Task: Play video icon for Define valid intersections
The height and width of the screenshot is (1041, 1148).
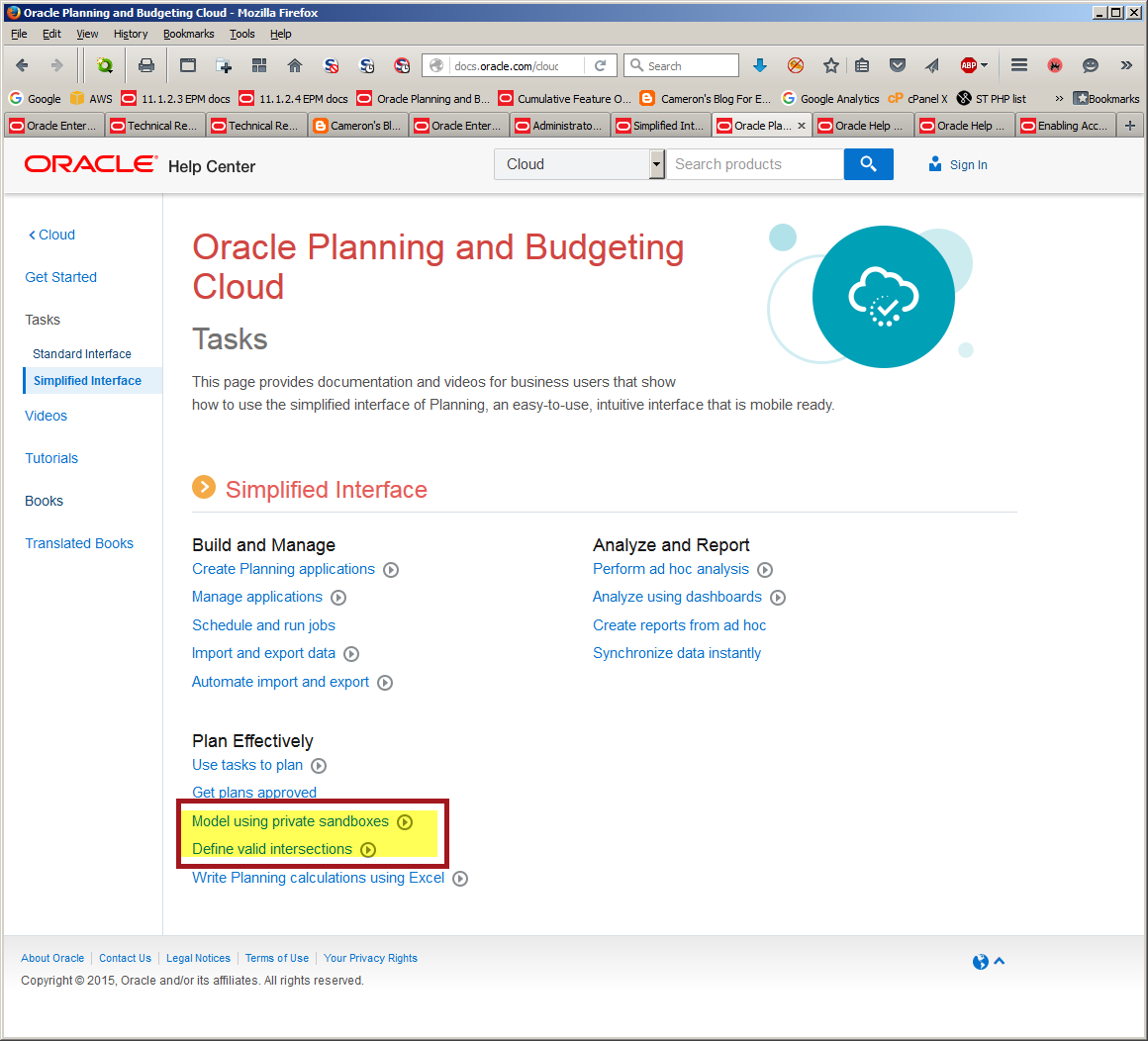Action: pos(368,849)
